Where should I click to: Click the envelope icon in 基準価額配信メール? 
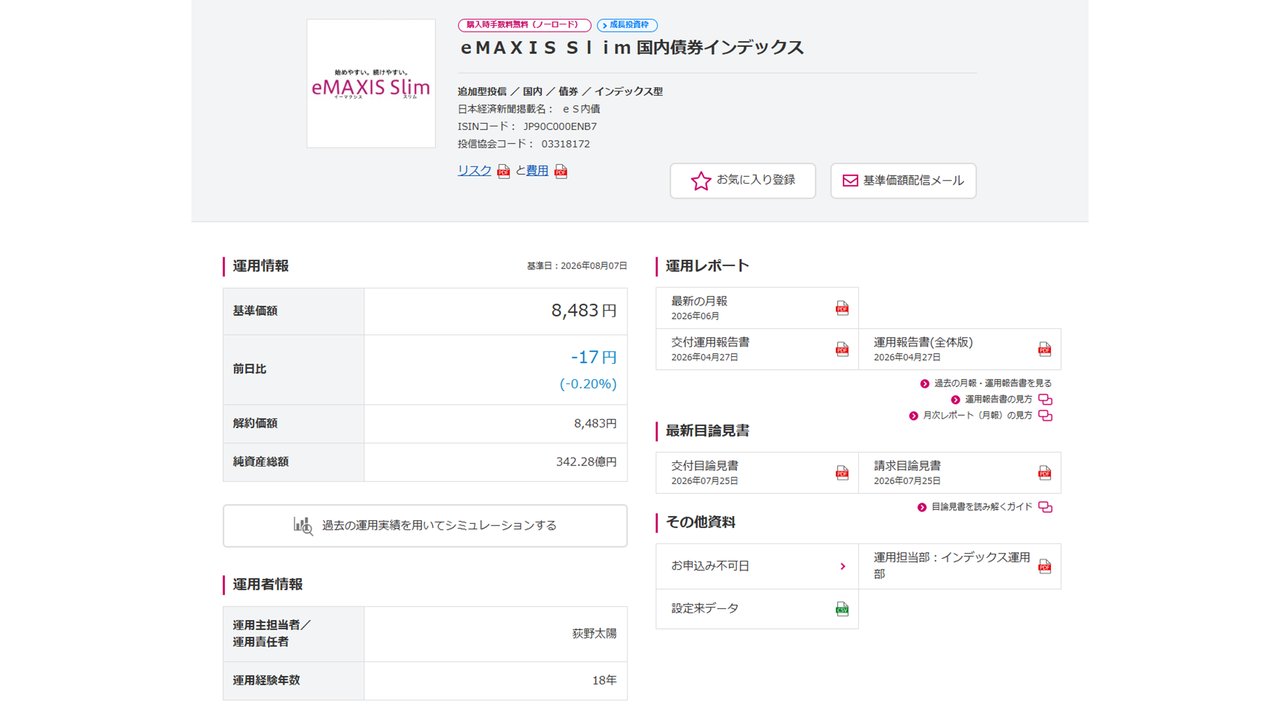850,181
